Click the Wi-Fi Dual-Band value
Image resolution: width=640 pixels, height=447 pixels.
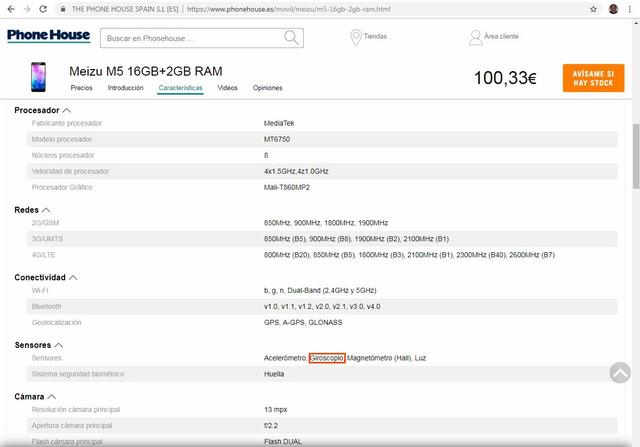[320, 290]
